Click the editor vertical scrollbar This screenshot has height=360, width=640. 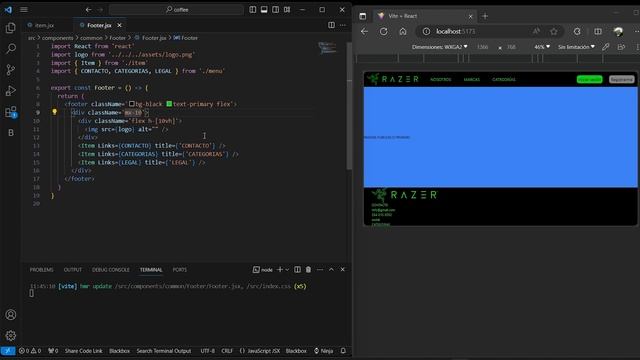coord(349,106)
